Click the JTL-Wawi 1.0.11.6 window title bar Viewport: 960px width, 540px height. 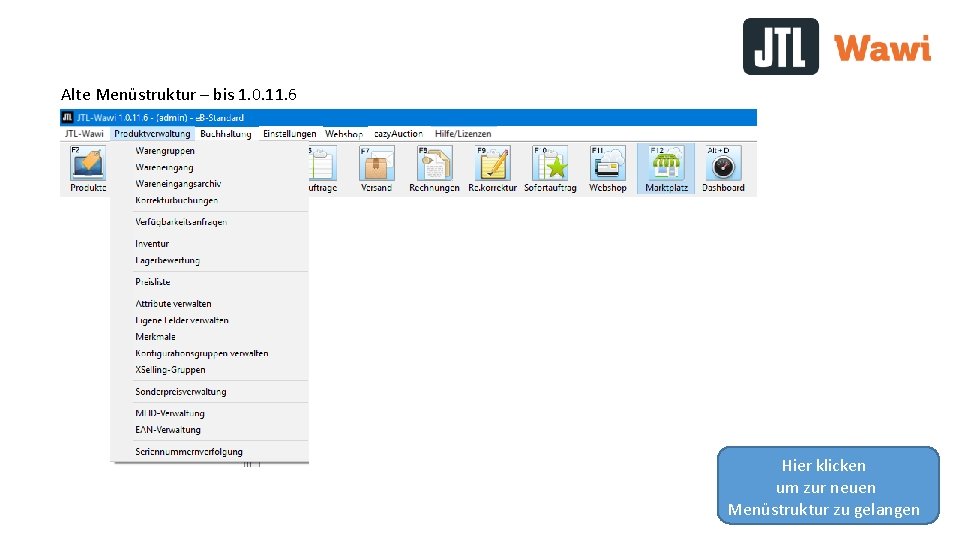pyautogui.click(x=408, y=118)
